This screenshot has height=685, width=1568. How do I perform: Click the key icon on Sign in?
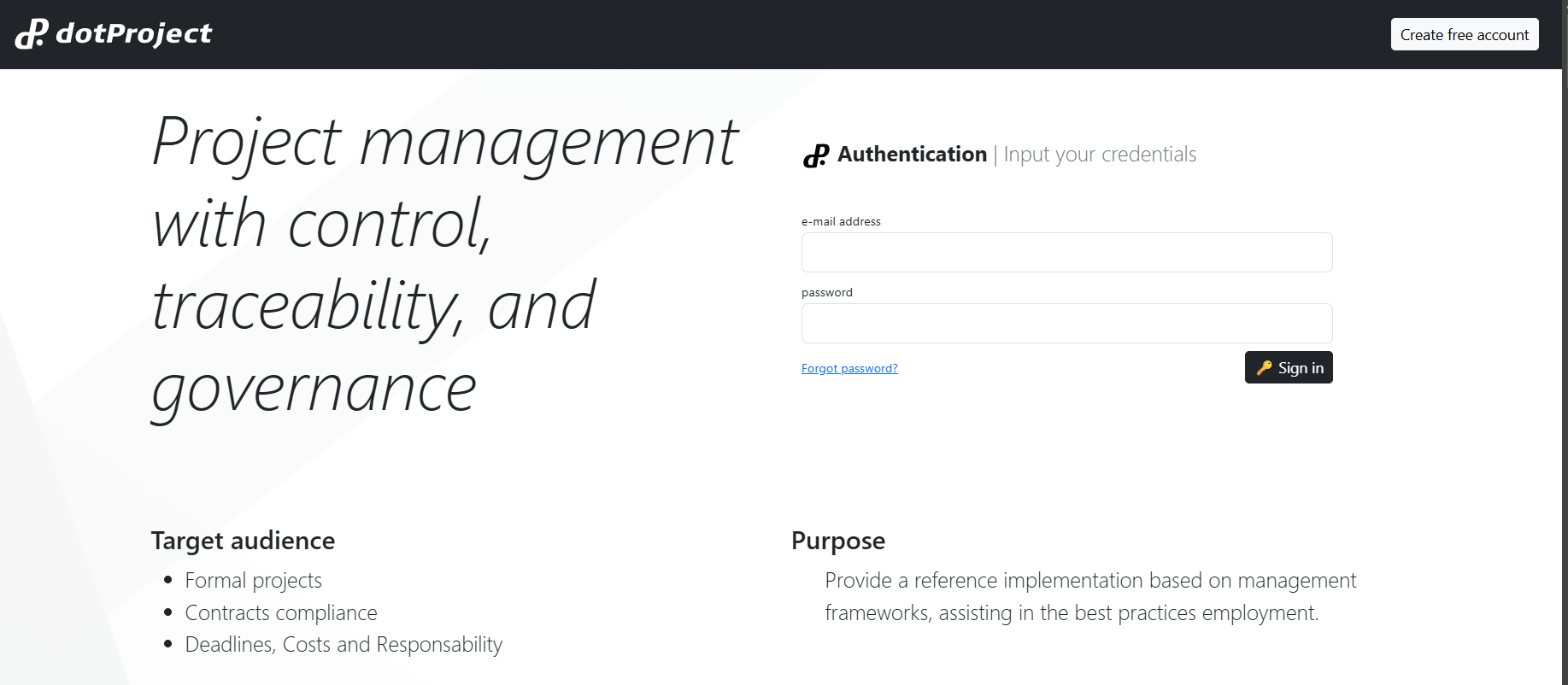click(x=1264, y=368)
